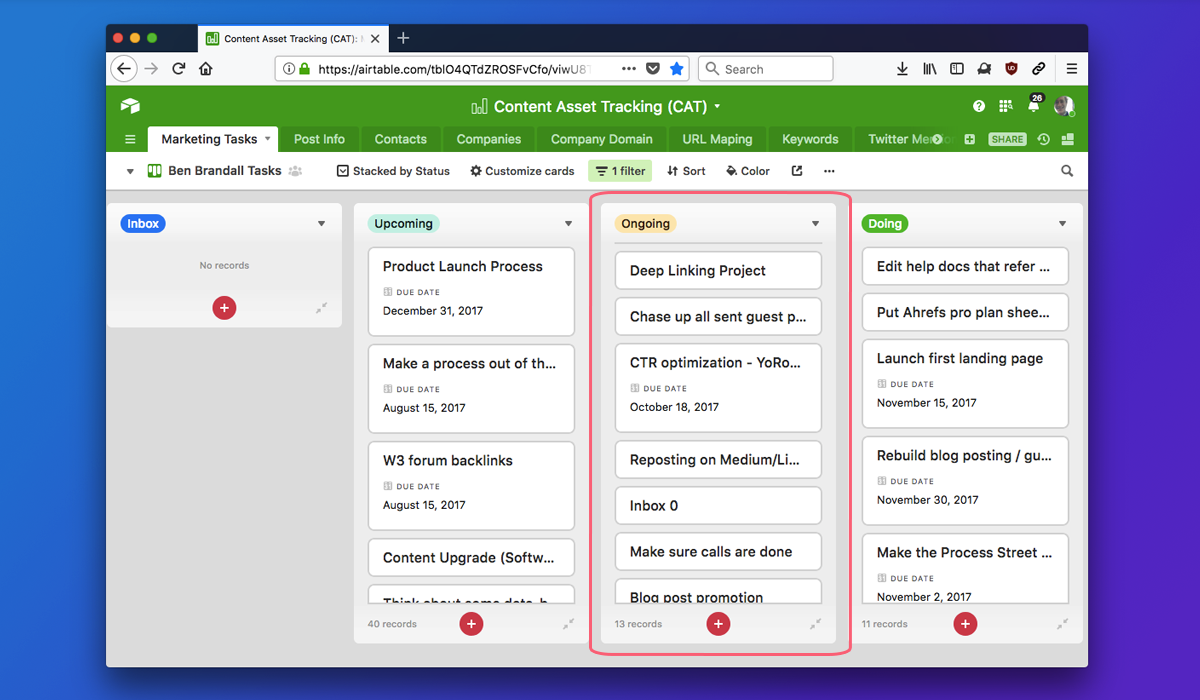This screenshot has height=700, width=1200.
Task: Switch to the Contacts table tab
Action: [400, 139]
